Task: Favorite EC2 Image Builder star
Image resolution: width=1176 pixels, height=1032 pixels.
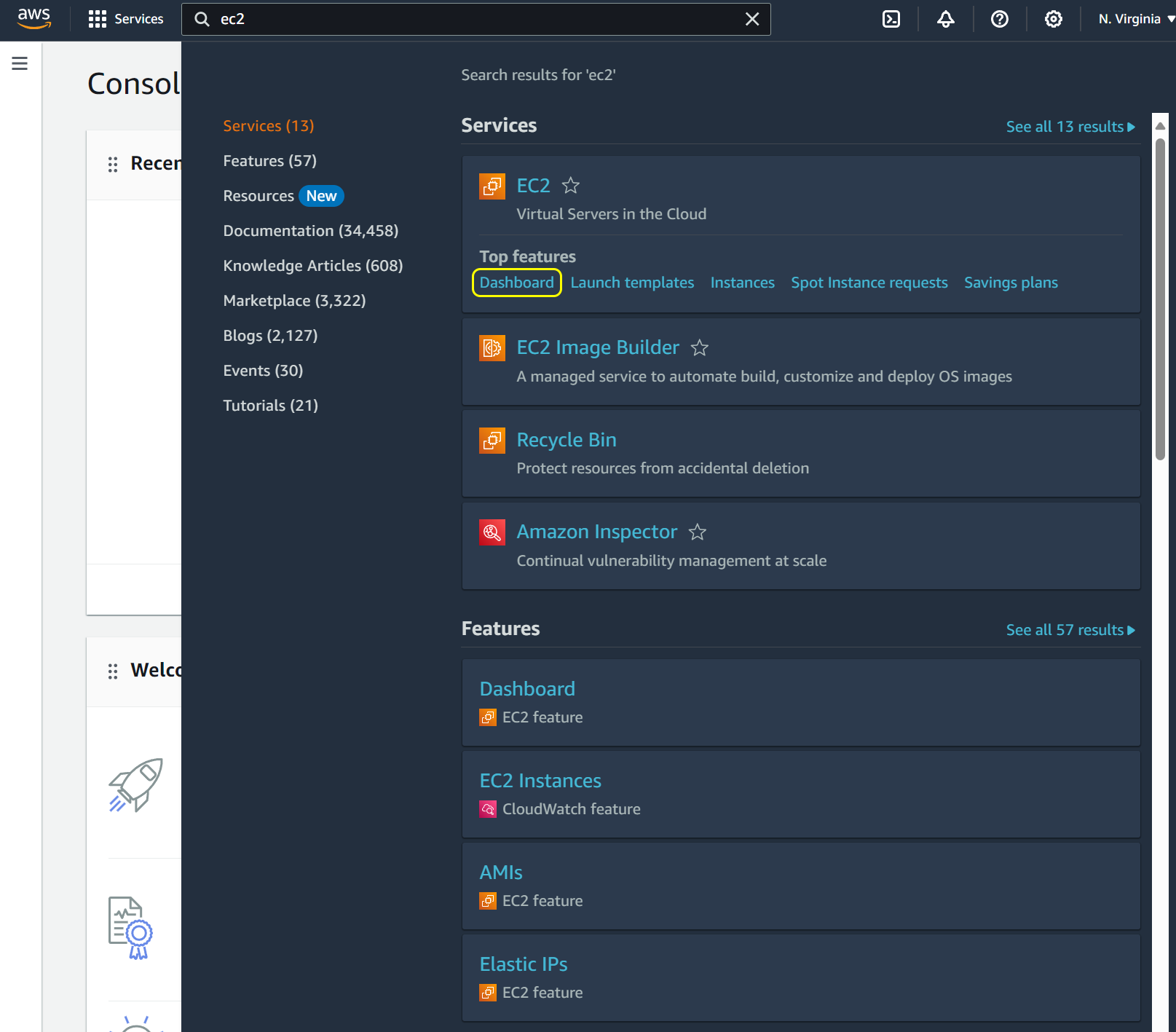Action: coord(700,348)
